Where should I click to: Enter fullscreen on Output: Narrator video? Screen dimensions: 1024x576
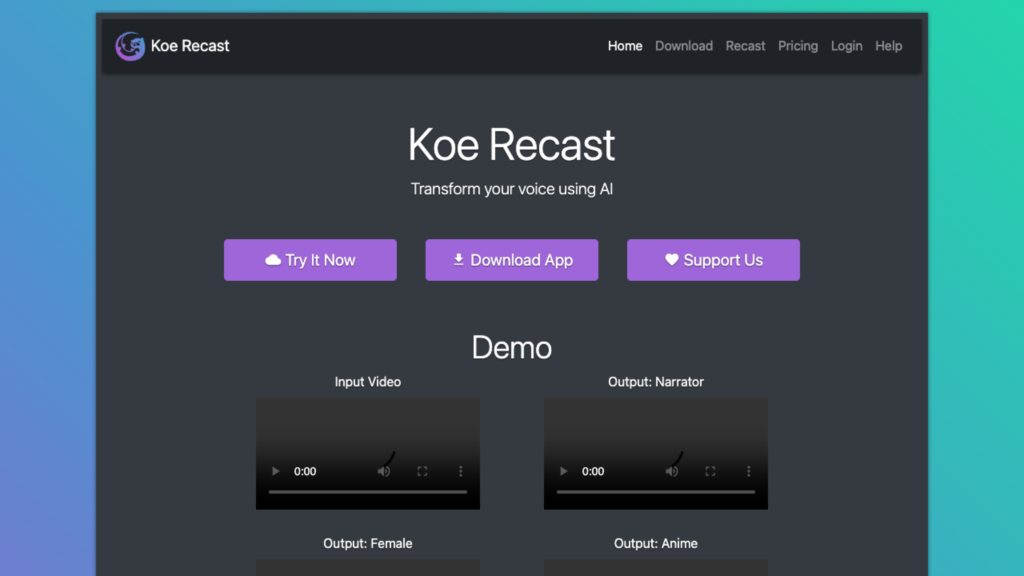tap(710, 471)
